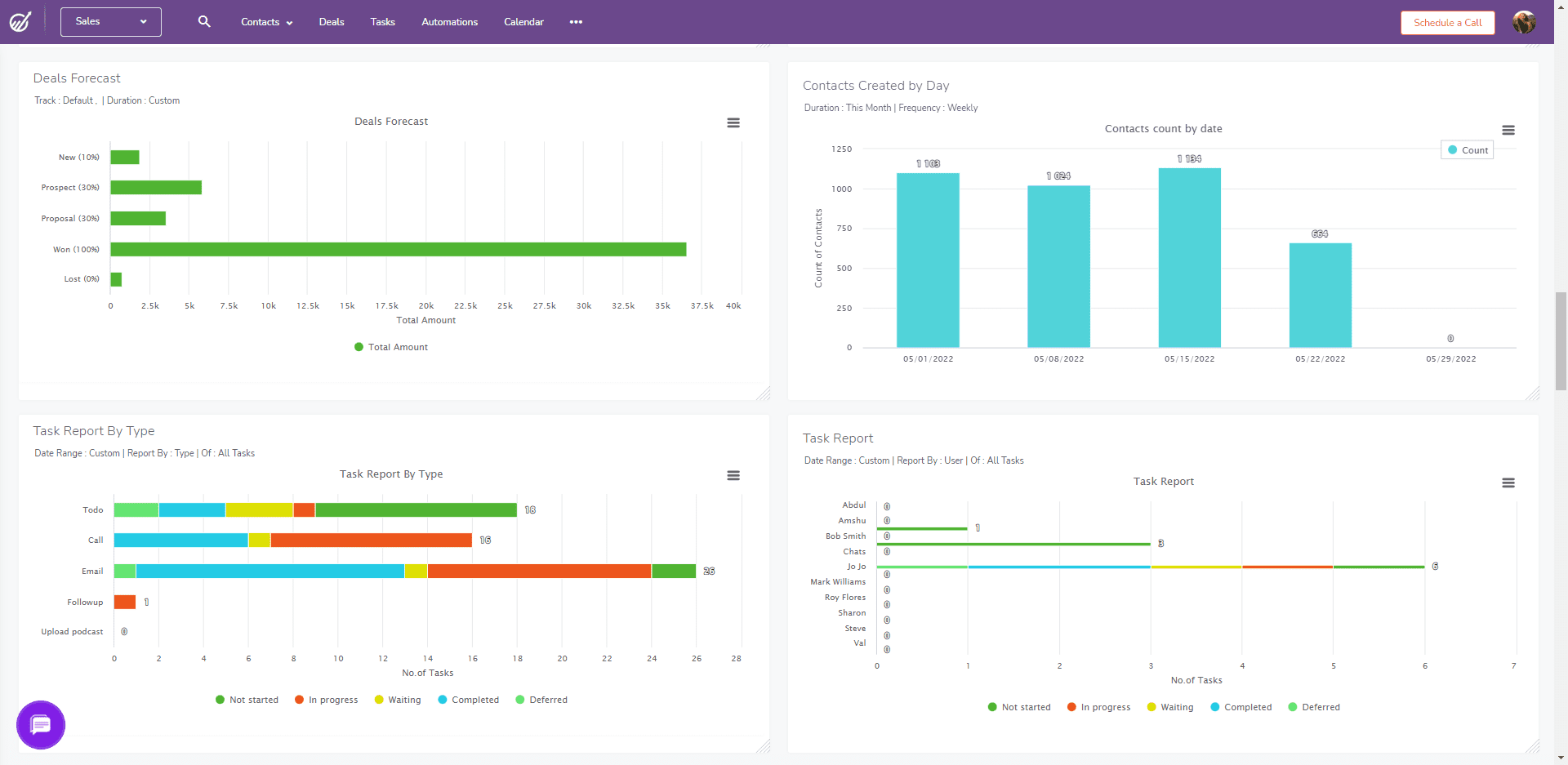The height and width of the screenshot is (765, 1568).
Task: Click the Mark Williams row label
Action: point(838,582)
